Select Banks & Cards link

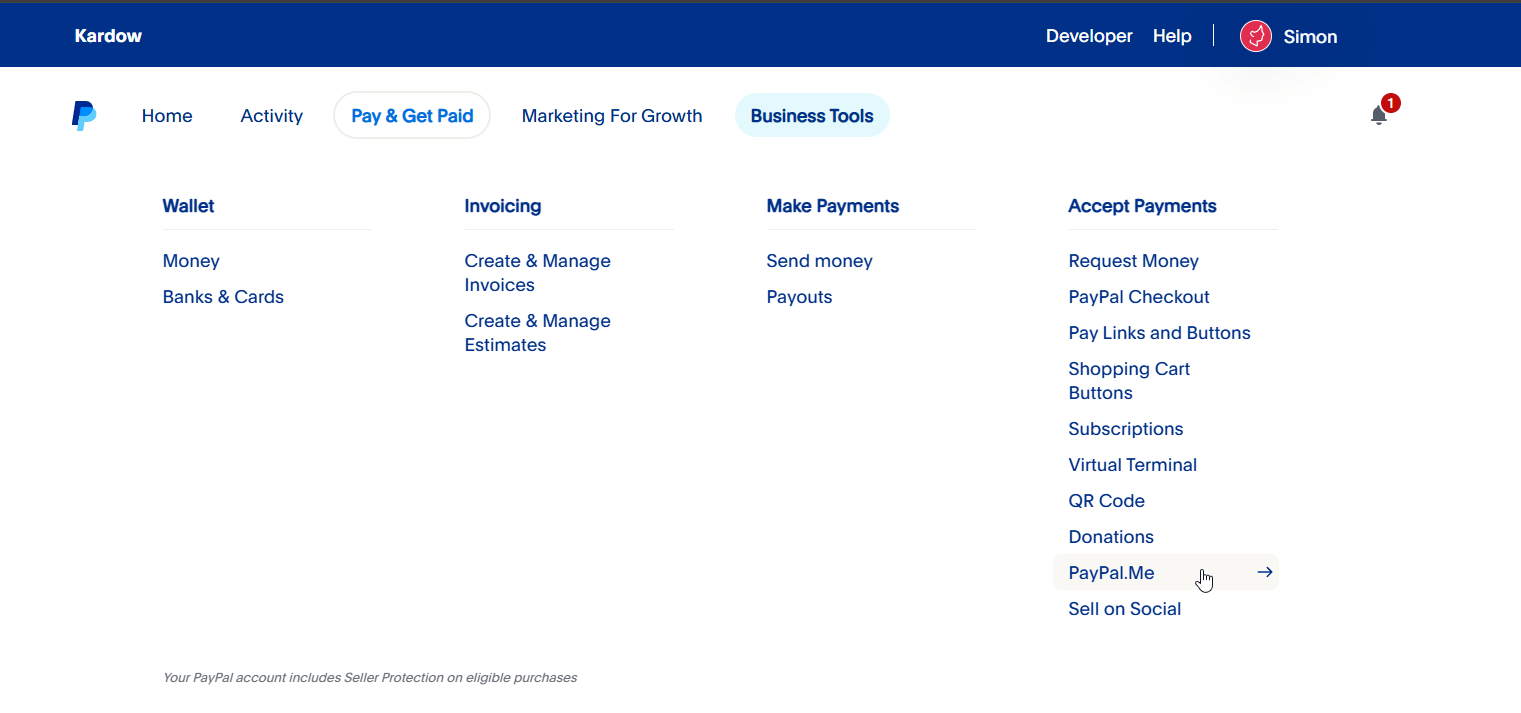(x=223, y=297)
